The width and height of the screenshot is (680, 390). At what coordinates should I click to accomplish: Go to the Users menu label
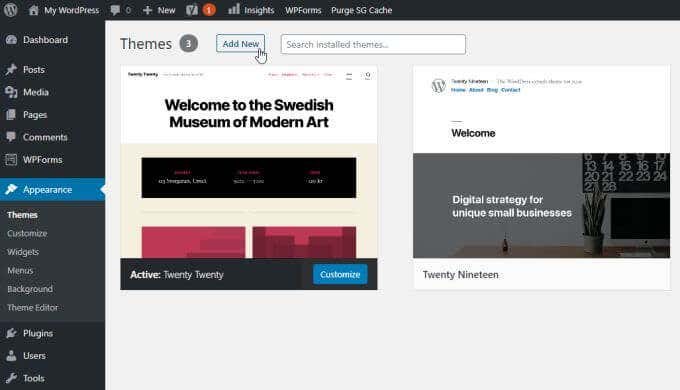pyautogui.click(x=34, y=356)
